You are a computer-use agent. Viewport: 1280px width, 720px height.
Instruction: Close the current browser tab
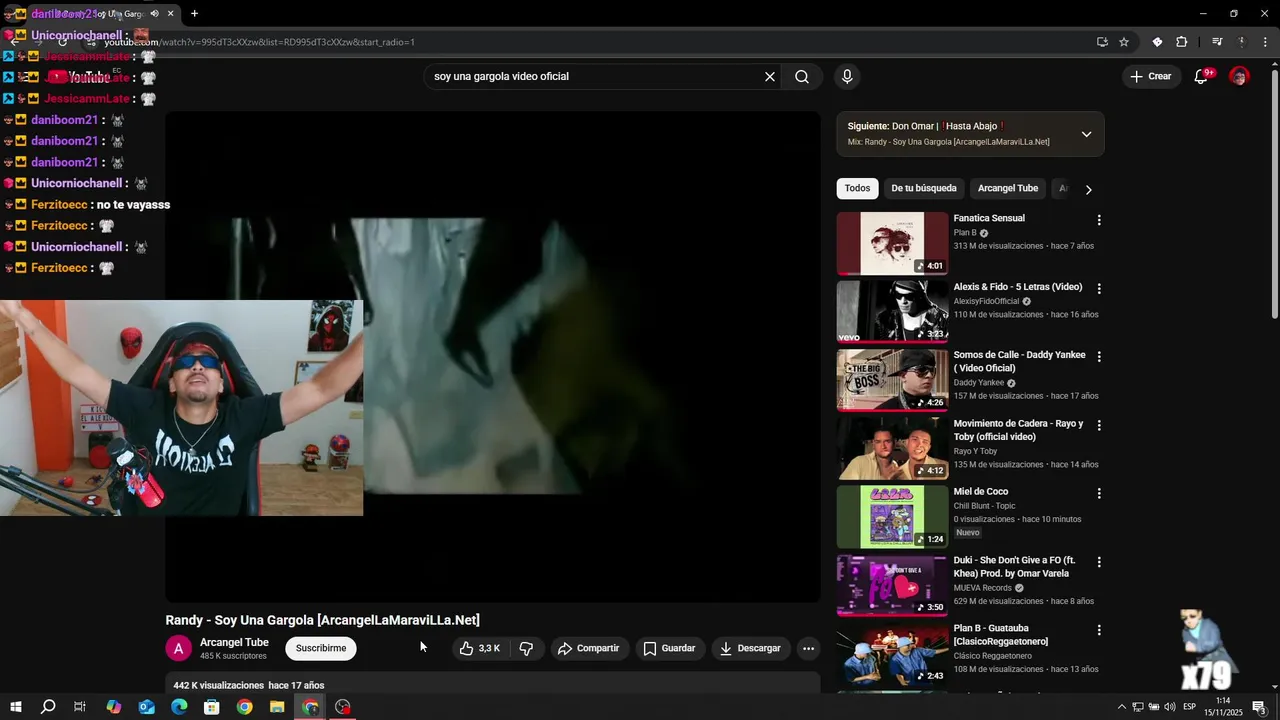[171, 14]
